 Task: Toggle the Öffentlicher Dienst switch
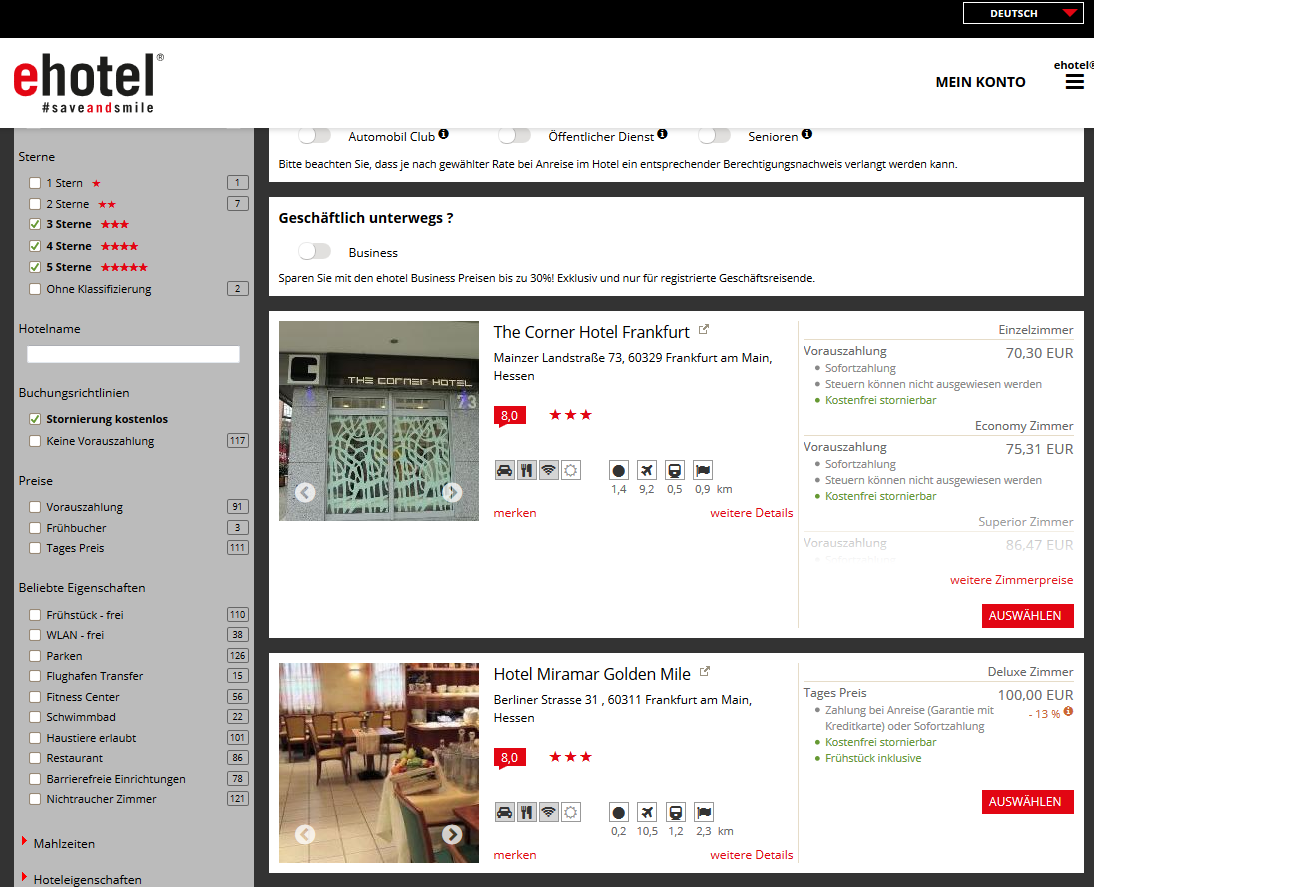tap(514, 135)
